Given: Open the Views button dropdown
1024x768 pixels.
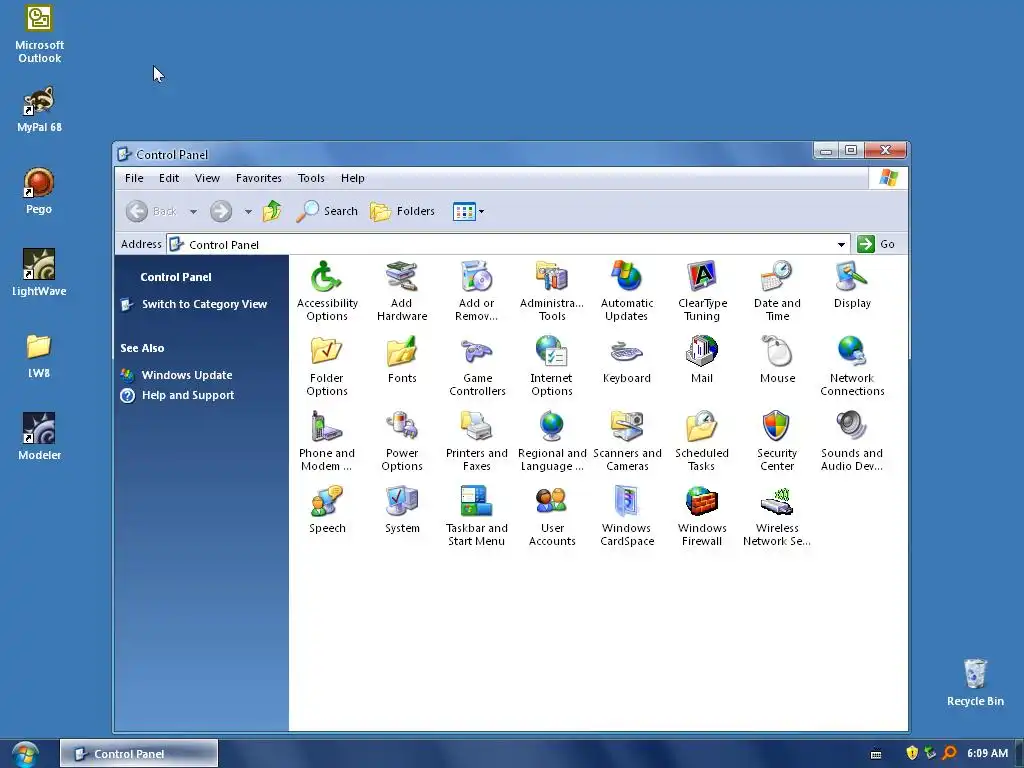Looking at the screenshot, I should pos(481,212).
